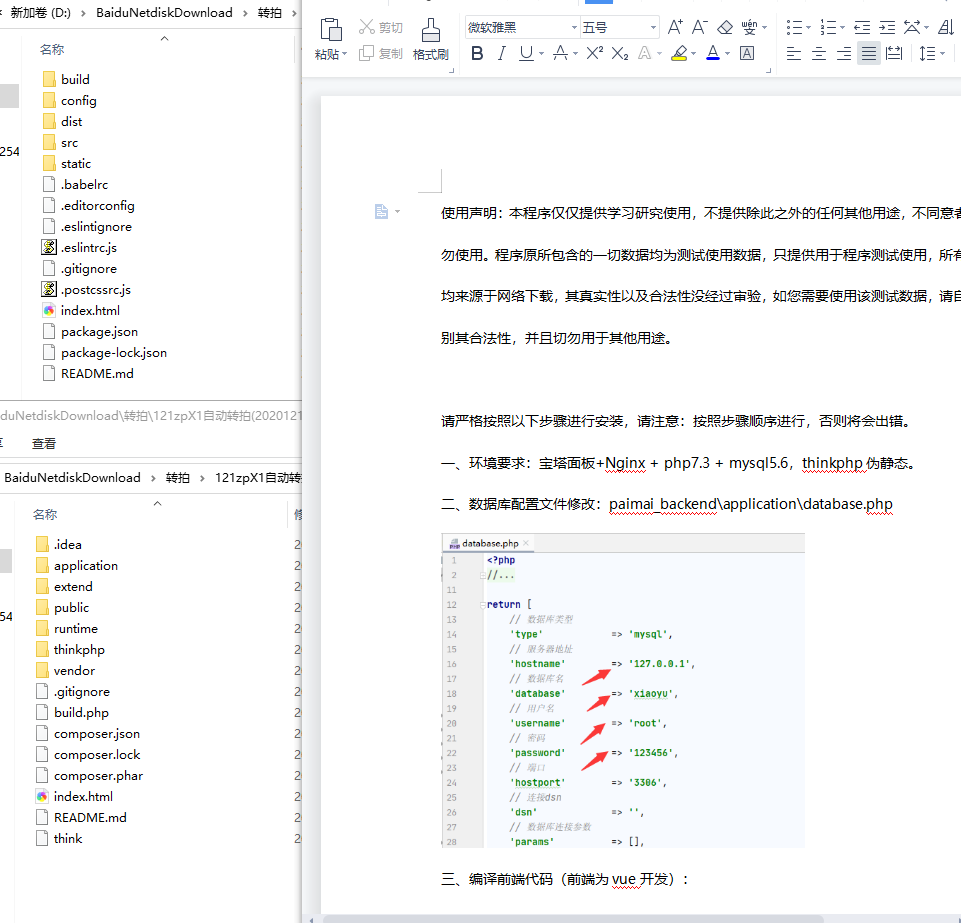Select the application folder

click(x=77, y=565)
